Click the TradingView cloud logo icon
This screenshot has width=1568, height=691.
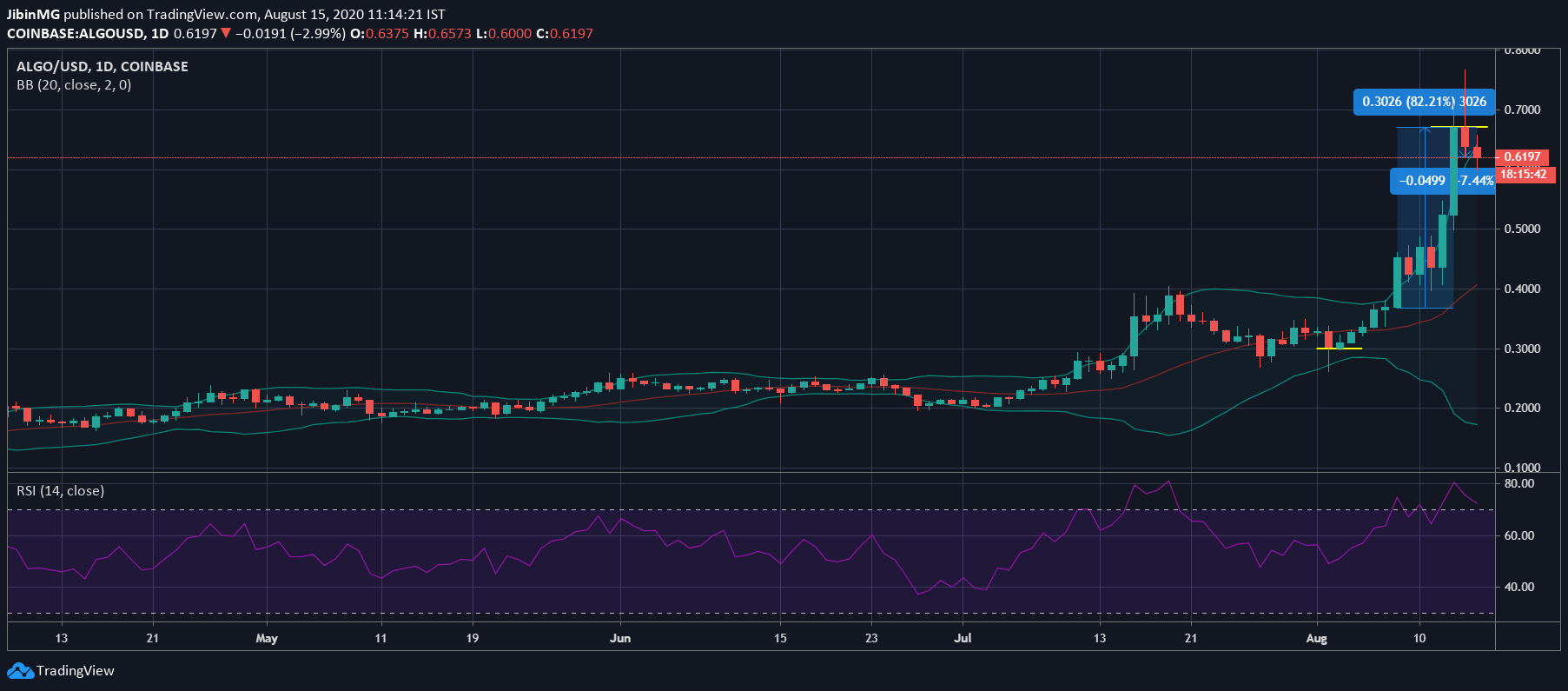point(19,671)
